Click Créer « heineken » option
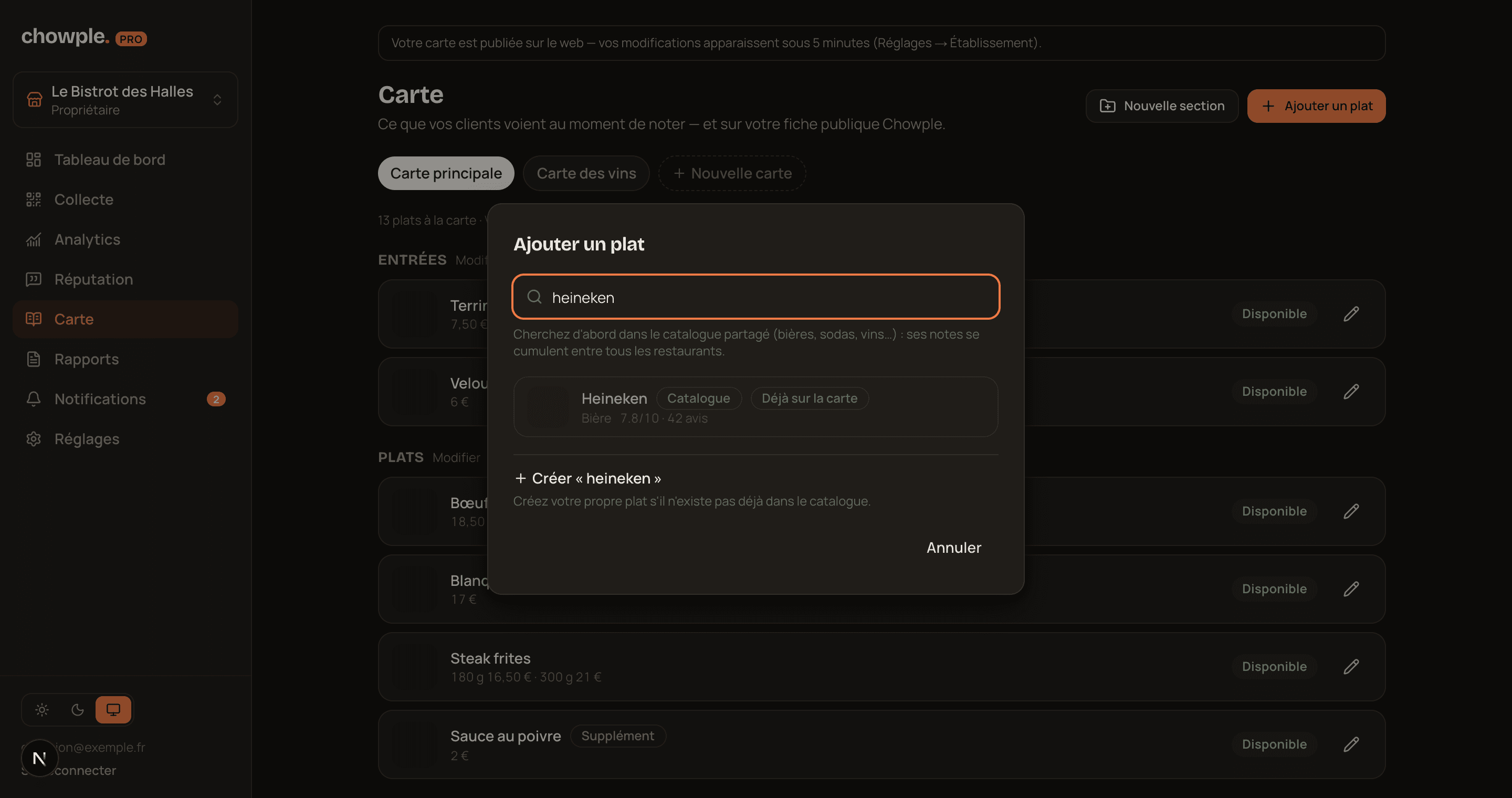Viewport: 1512px width, 798px height. pyautogui.click(x=587, y=479)
